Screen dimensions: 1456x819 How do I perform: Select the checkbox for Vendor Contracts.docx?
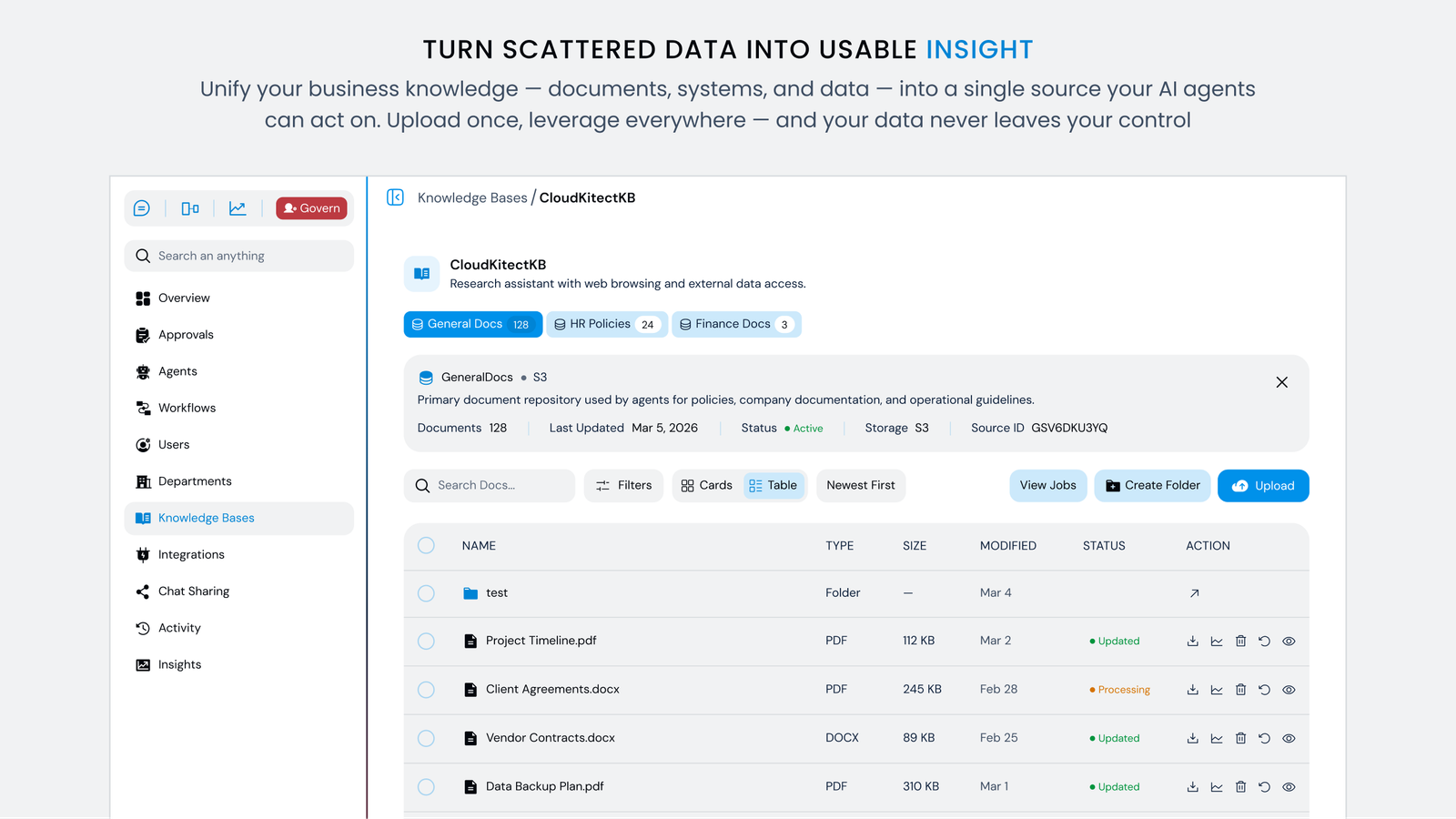426,739
